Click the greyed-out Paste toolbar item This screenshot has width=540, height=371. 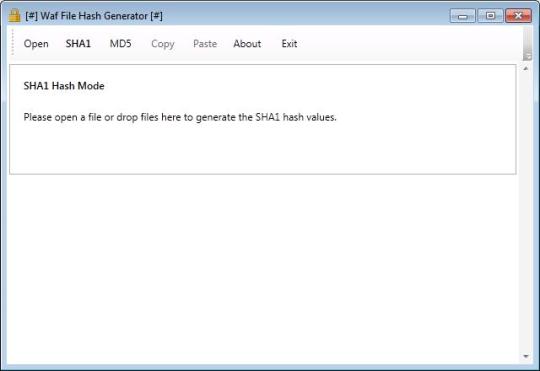(x=205, y=44)
